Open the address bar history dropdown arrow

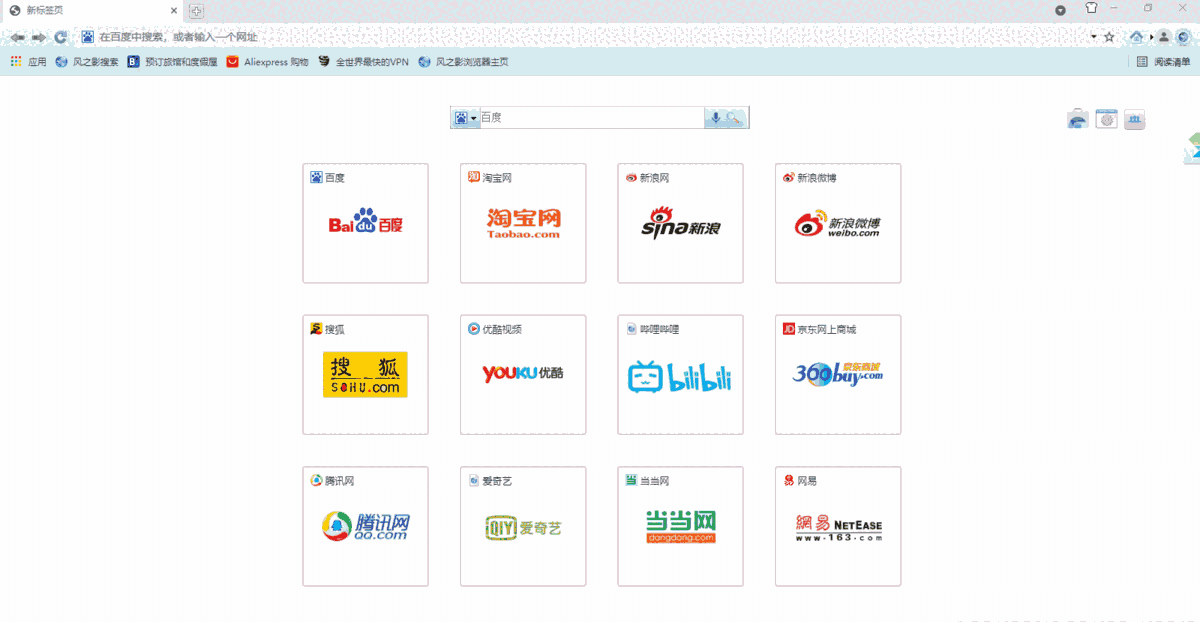click(1093, 37)
